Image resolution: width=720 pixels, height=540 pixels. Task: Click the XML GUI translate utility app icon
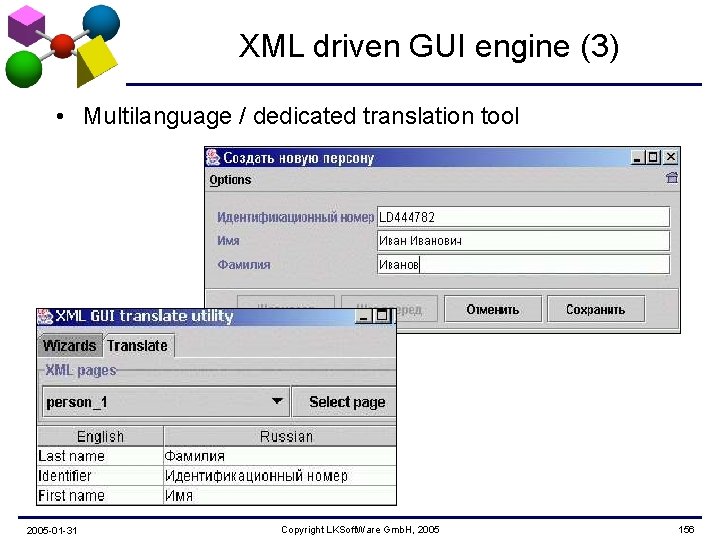click(45, 316)
